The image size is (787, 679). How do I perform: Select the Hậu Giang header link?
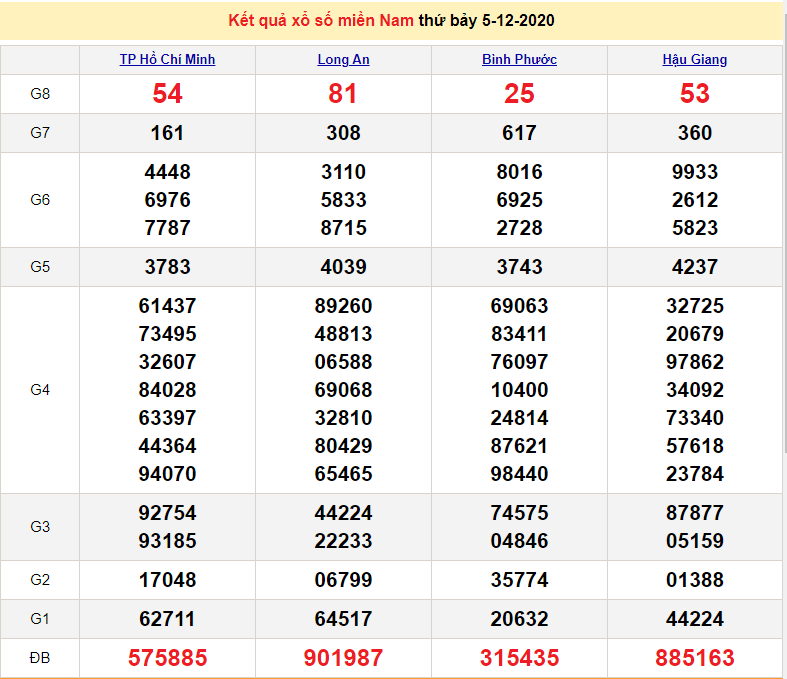click(x=694, y=59)
